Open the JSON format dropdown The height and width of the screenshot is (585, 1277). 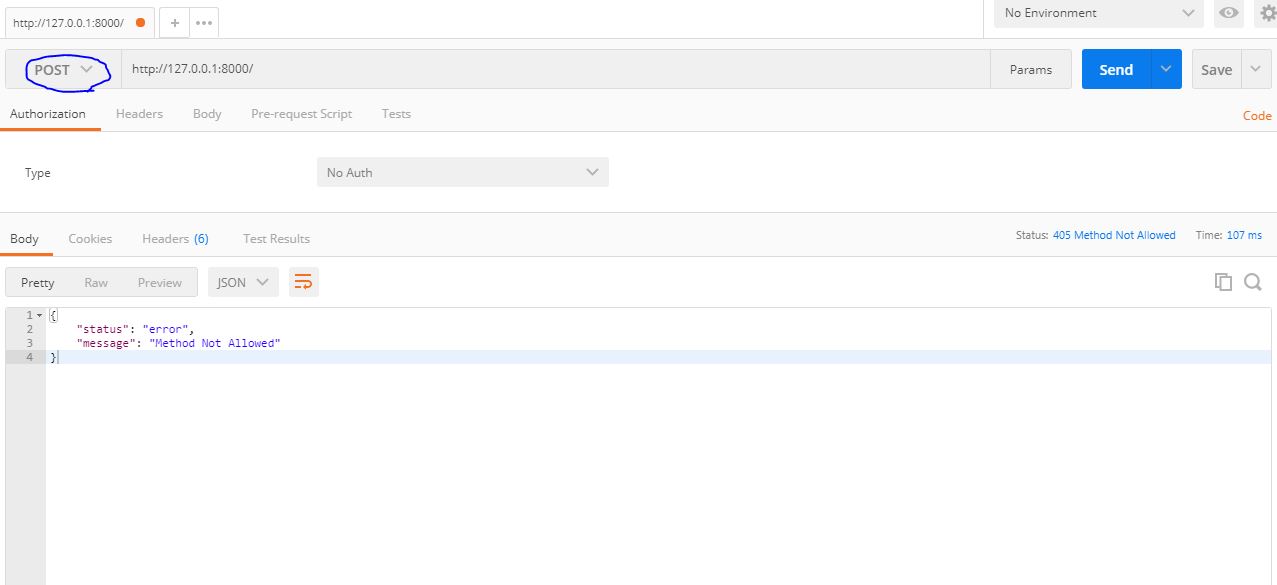click(243, 283)
